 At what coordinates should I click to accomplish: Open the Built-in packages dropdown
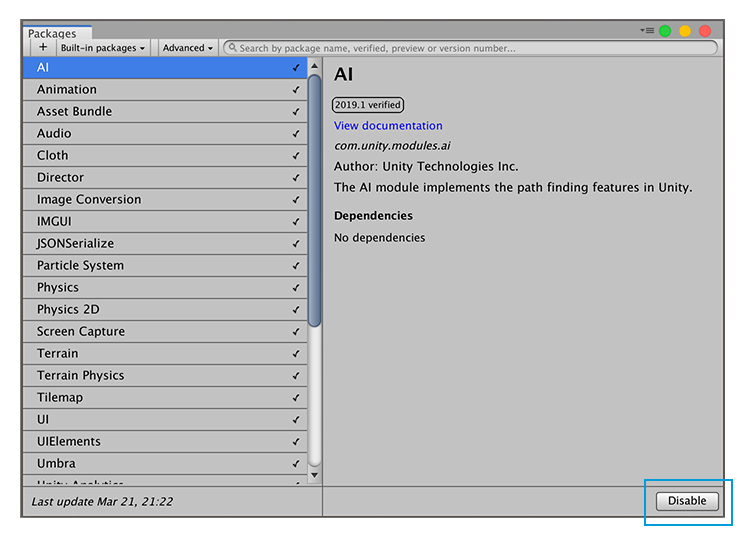coord(103,48)
